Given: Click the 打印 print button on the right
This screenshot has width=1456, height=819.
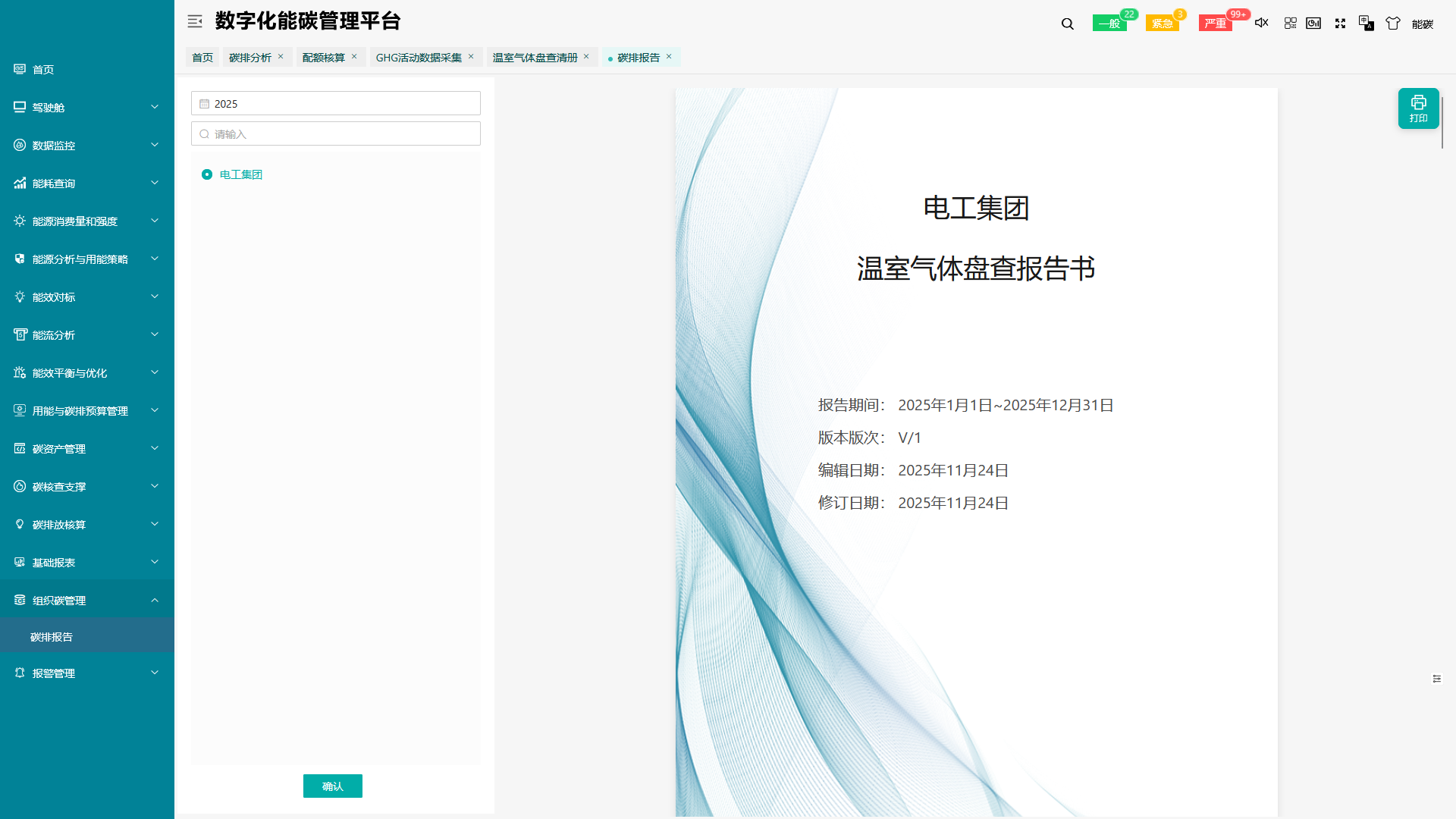Looking at the screenshot, I should click(1418, 108).
